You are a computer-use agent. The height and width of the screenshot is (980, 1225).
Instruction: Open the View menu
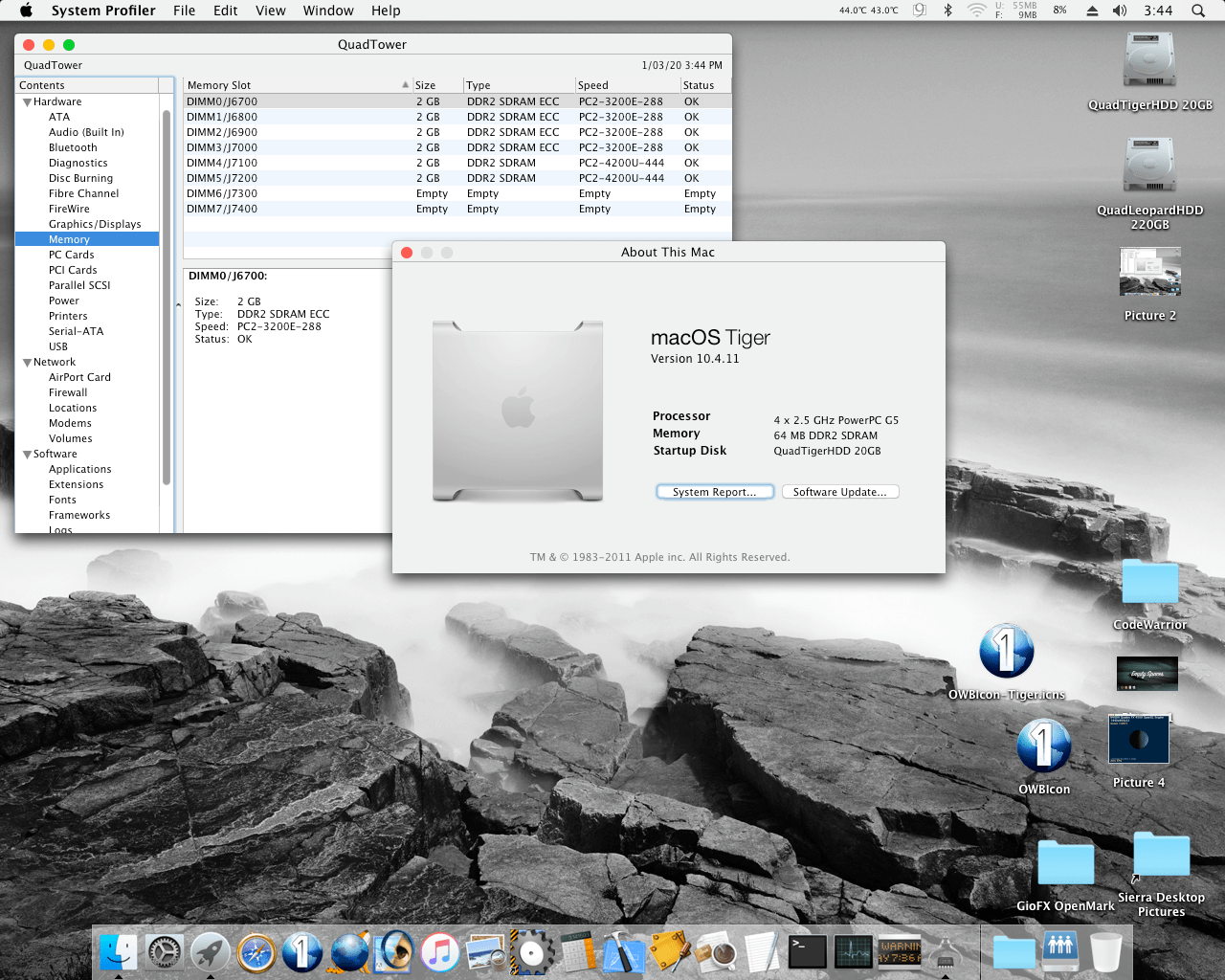click(270, 11)
